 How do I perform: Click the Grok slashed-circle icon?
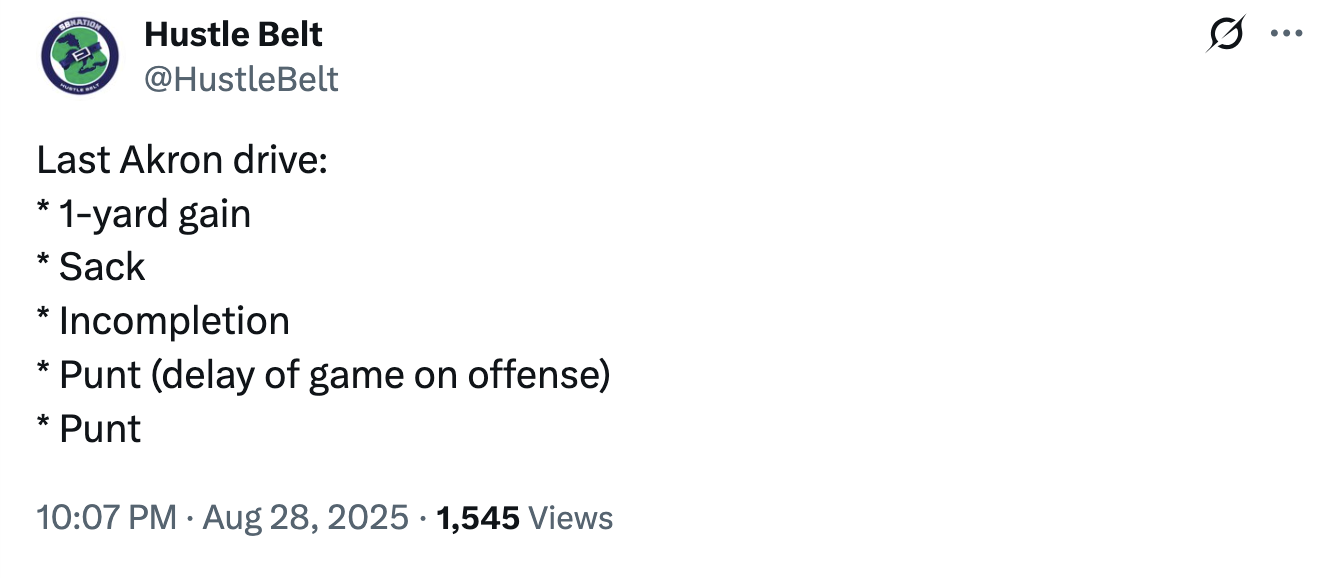[x=1226, y=34]
